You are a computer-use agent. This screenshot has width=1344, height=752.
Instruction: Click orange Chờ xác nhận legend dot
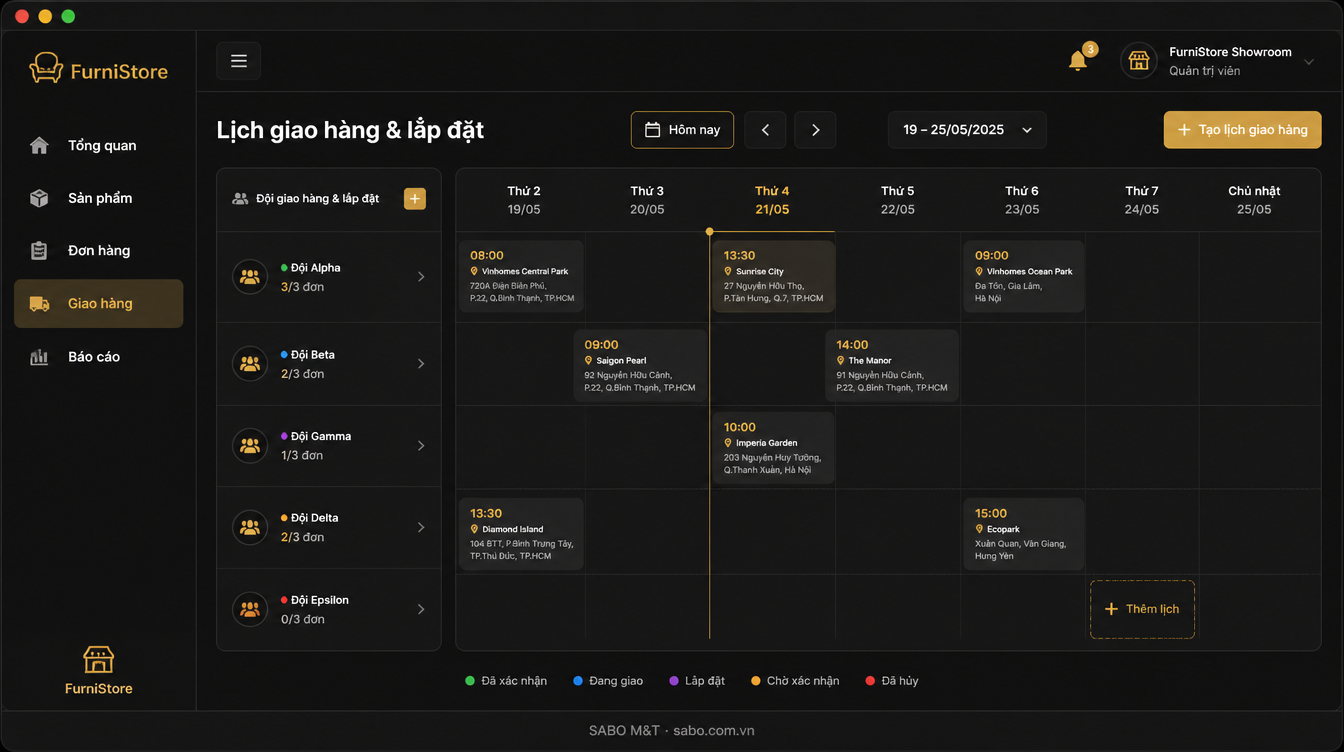[x=756, y=681]
